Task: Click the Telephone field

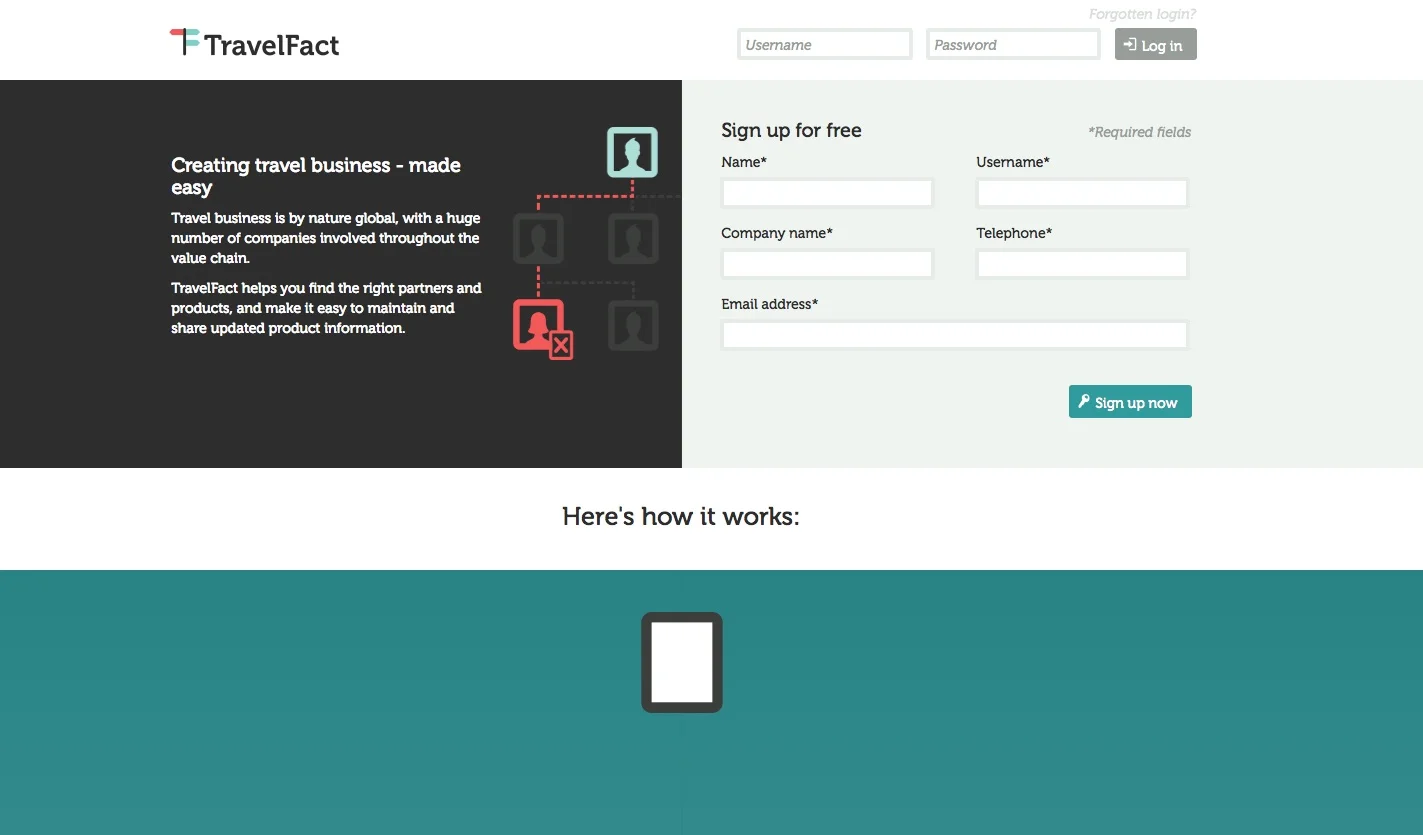Action: pos(1082,264)
